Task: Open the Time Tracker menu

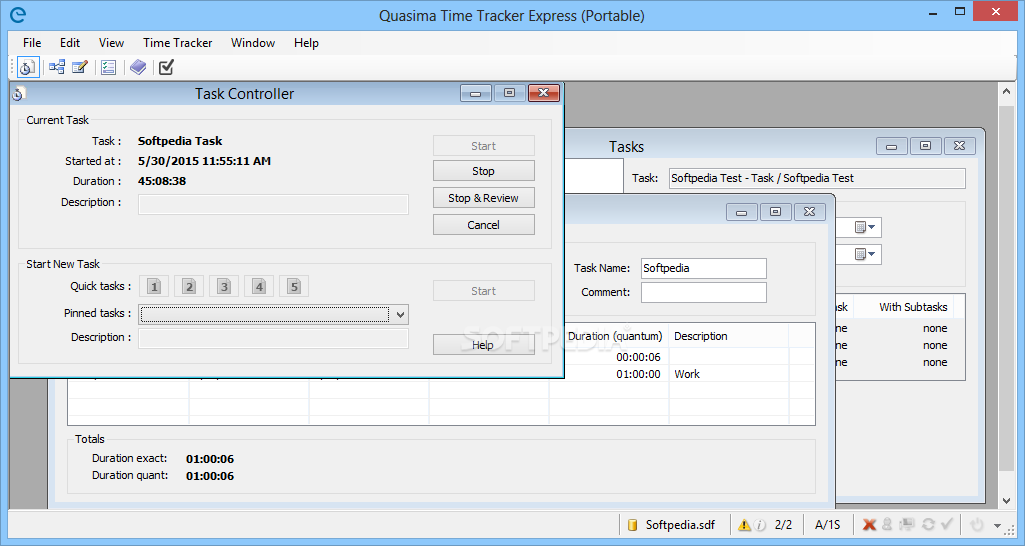Action: [178, 43]
